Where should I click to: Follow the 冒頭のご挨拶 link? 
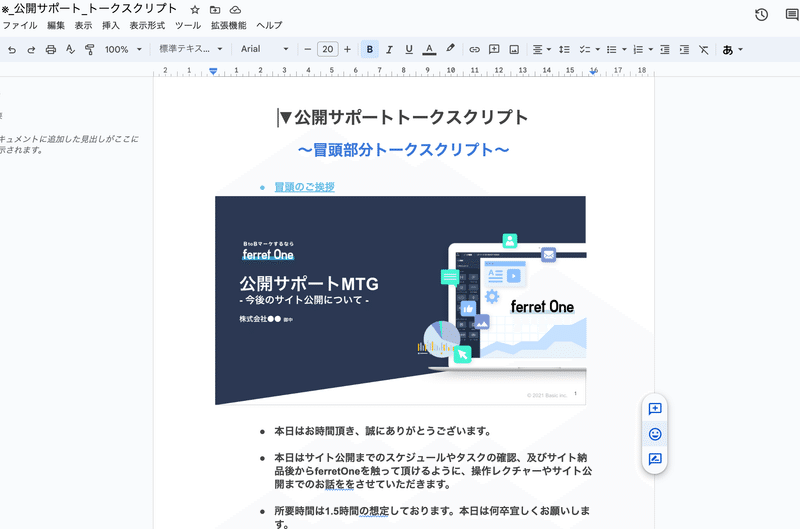(x=305, y=187)
